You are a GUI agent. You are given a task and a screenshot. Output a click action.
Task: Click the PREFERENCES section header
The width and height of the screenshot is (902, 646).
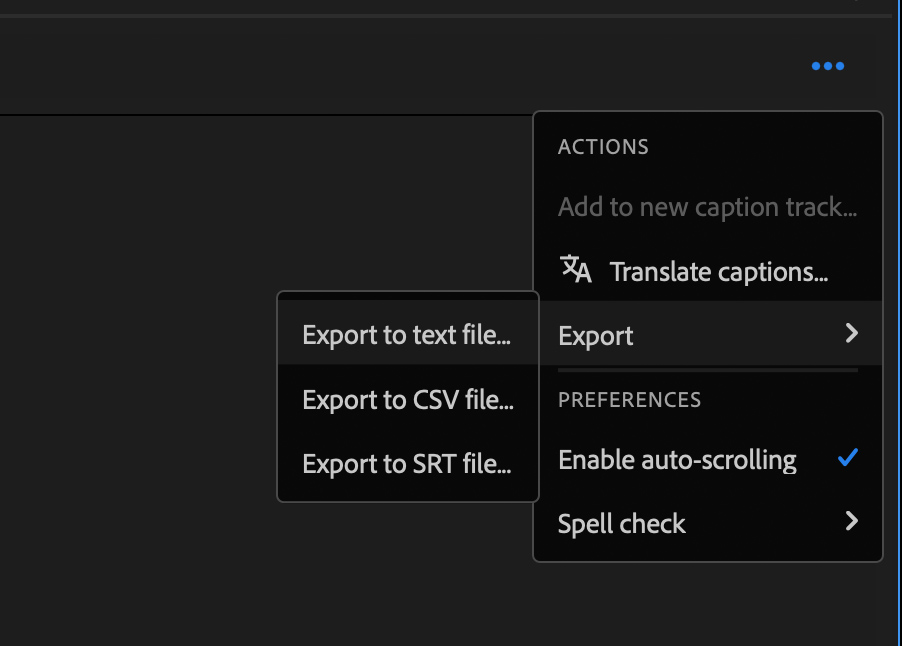pyautogui.click(x=630, y=400)
